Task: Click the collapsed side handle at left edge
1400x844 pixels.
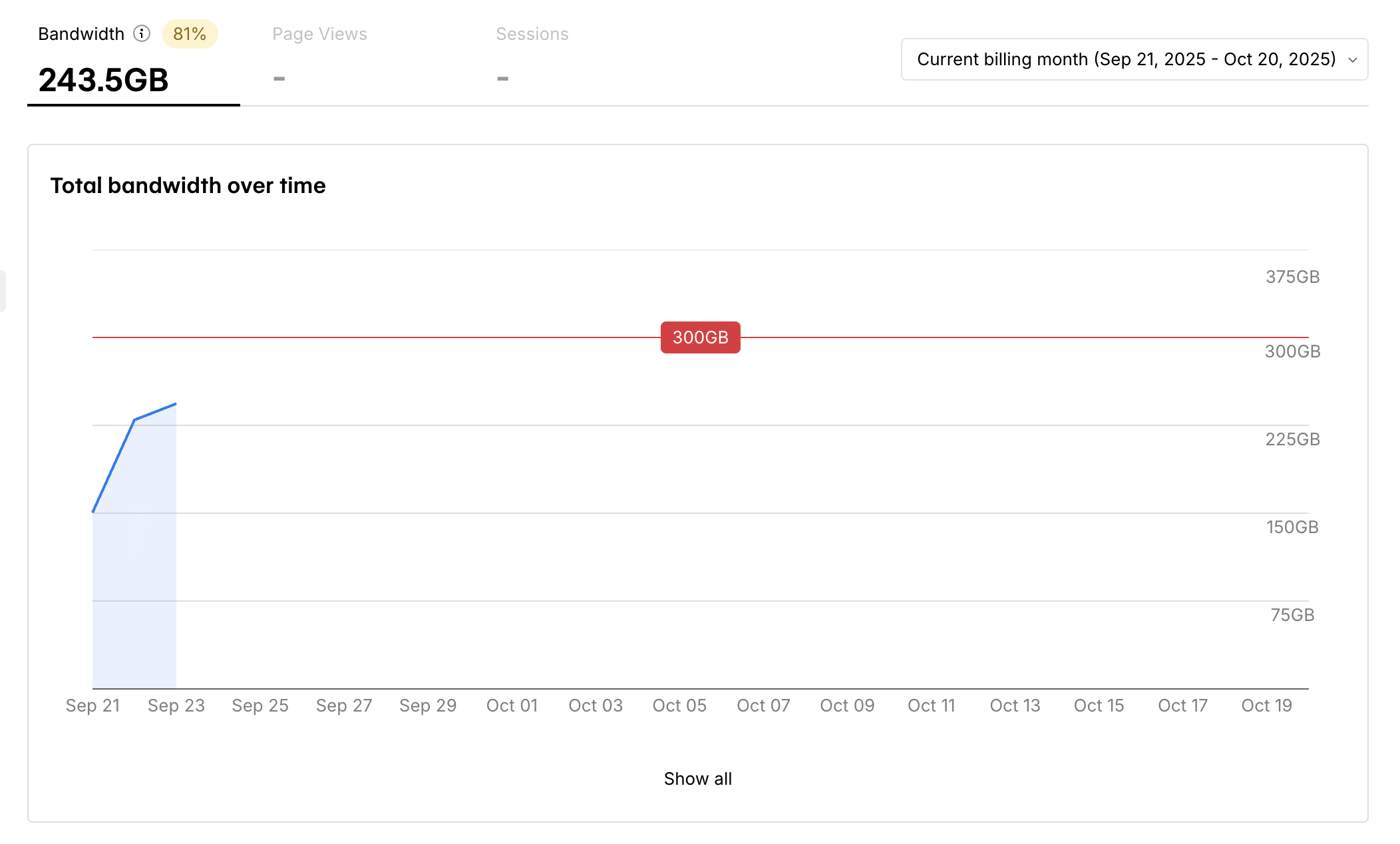Action: [3, 291]
